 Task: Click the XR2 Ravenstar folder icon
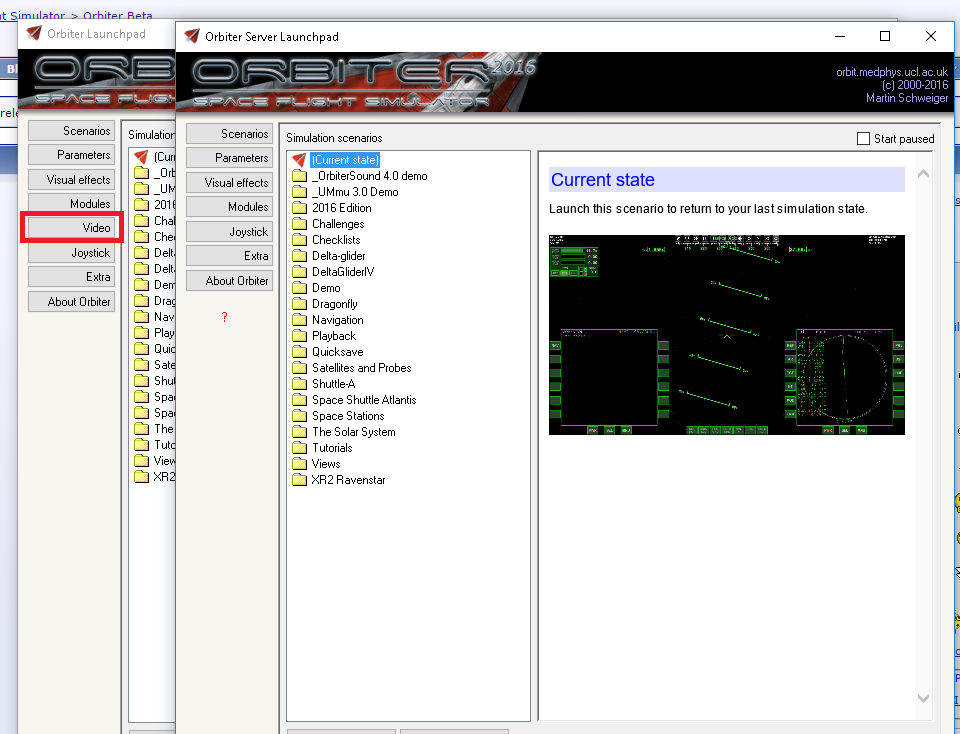click(299, 479)
